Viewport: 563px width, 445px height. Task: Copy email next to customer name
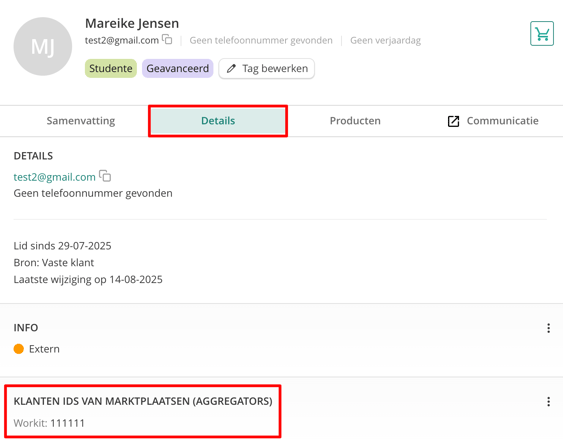click(167, 39)
